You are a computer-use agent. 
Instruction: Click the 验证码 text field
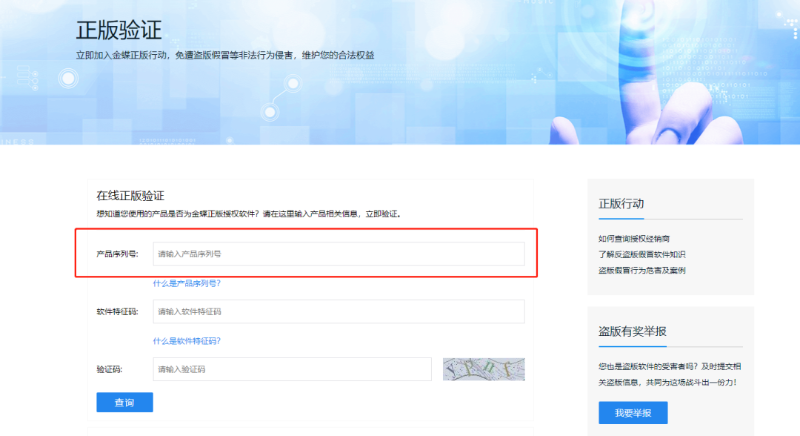pyautogui.click(x=291, y=369)
